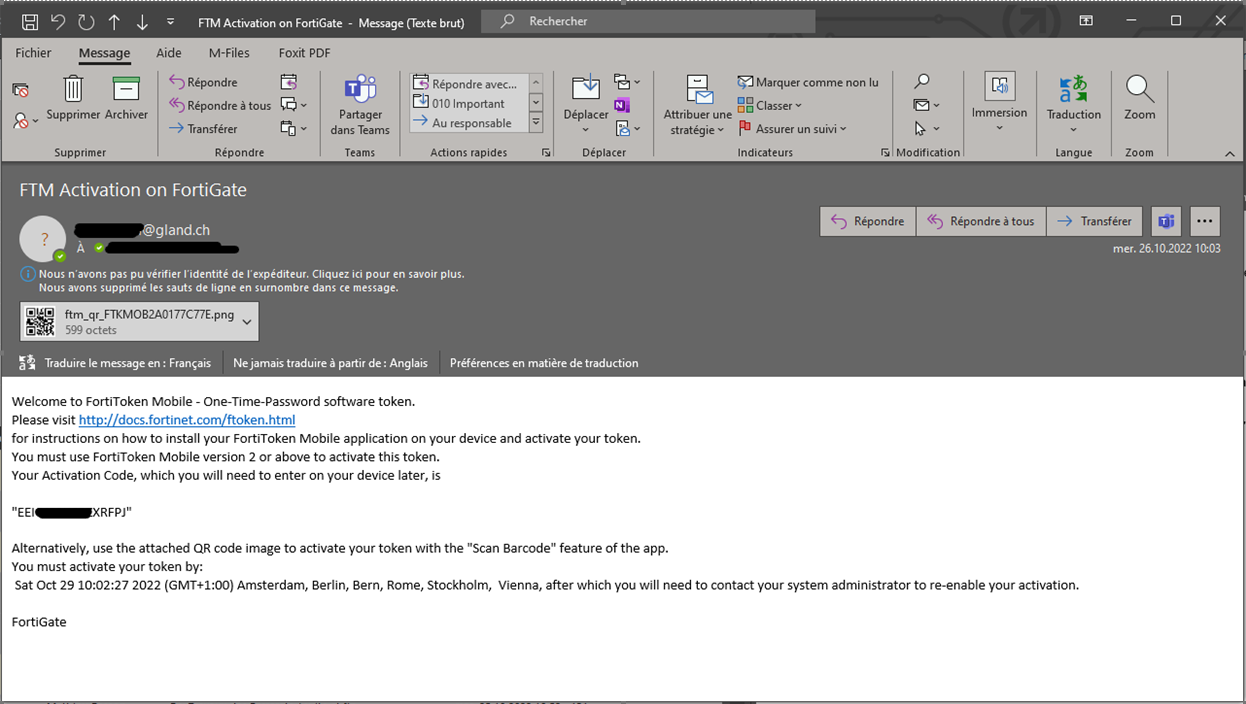Click the OneNote icon in Déplacer group
The image size is (1246, 704).
click(622, 105)
